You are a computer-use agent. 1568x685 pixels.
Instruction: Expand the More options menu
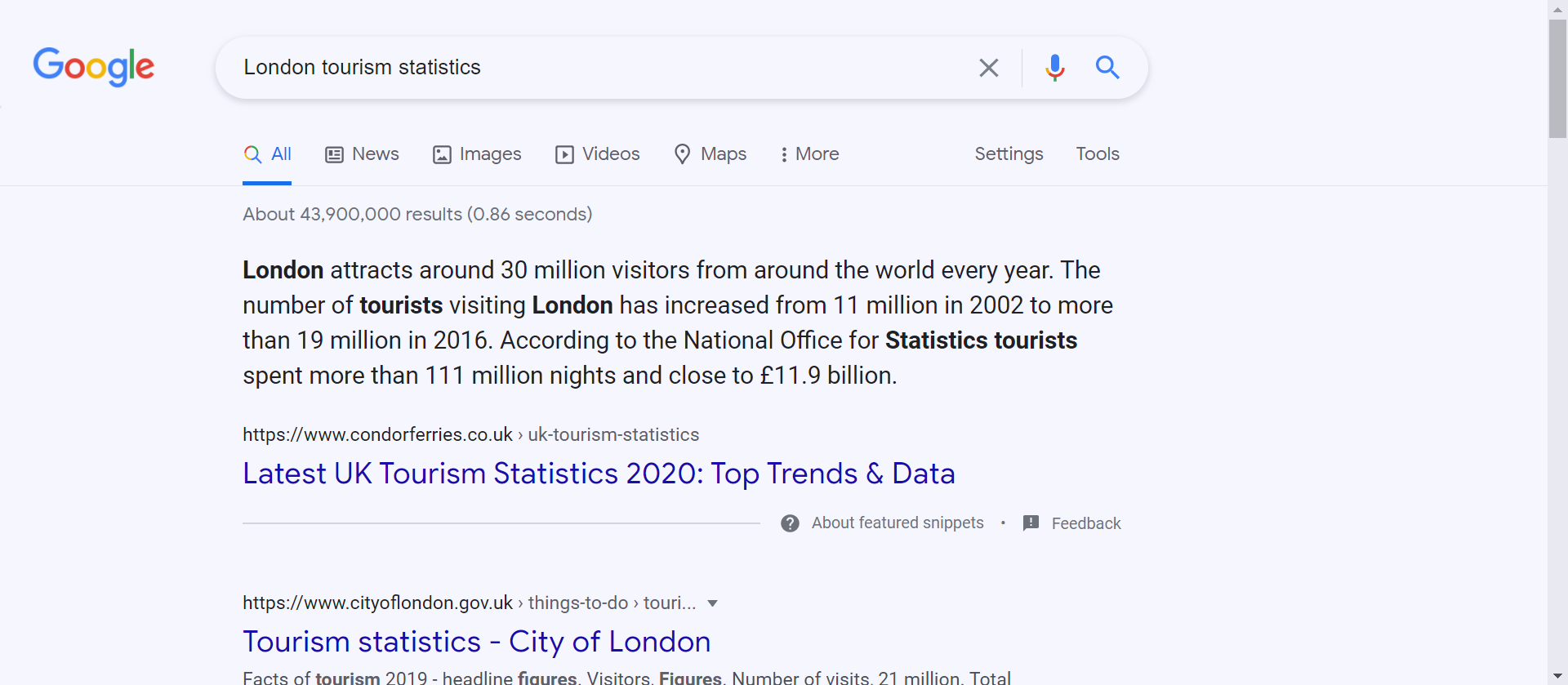pyautogui.click(x=809, y=154)
